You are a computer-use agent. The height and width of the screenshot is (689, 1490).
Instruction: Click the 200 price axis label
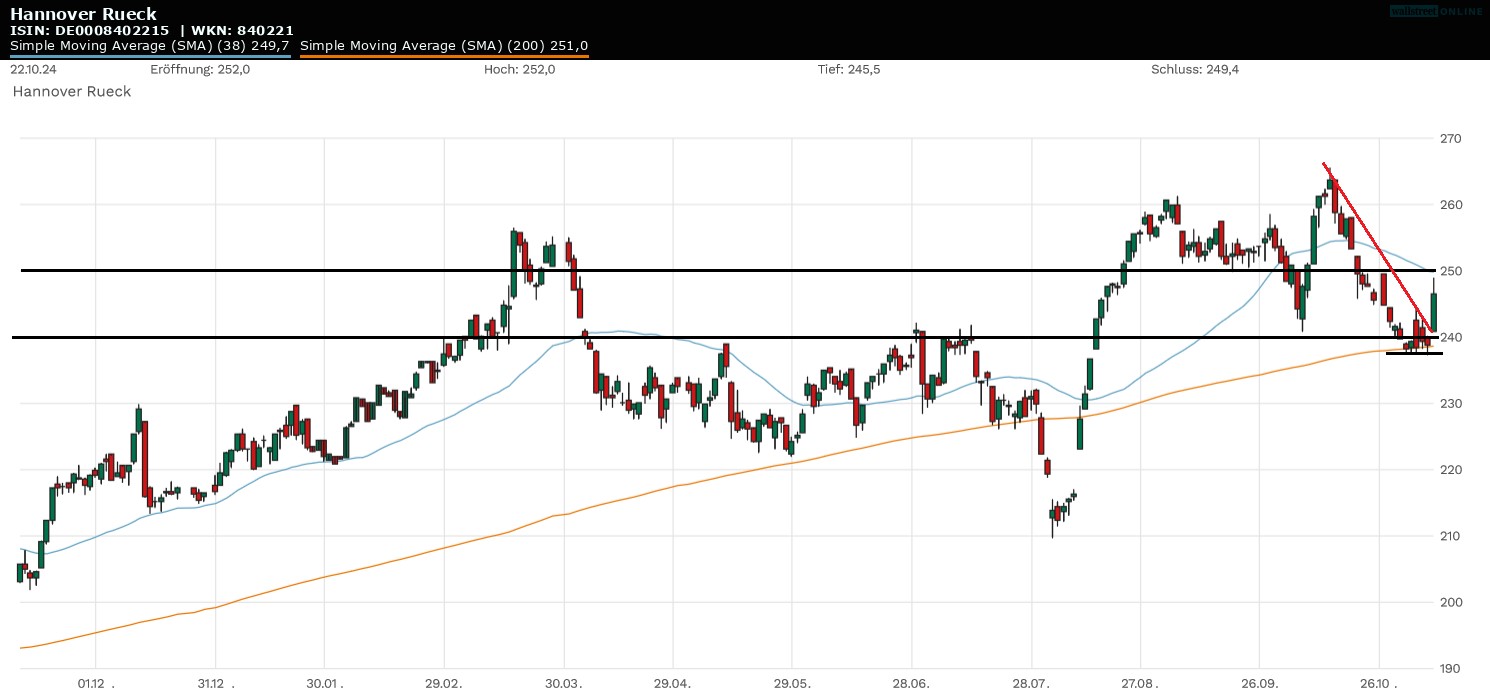pos(1451,602)
